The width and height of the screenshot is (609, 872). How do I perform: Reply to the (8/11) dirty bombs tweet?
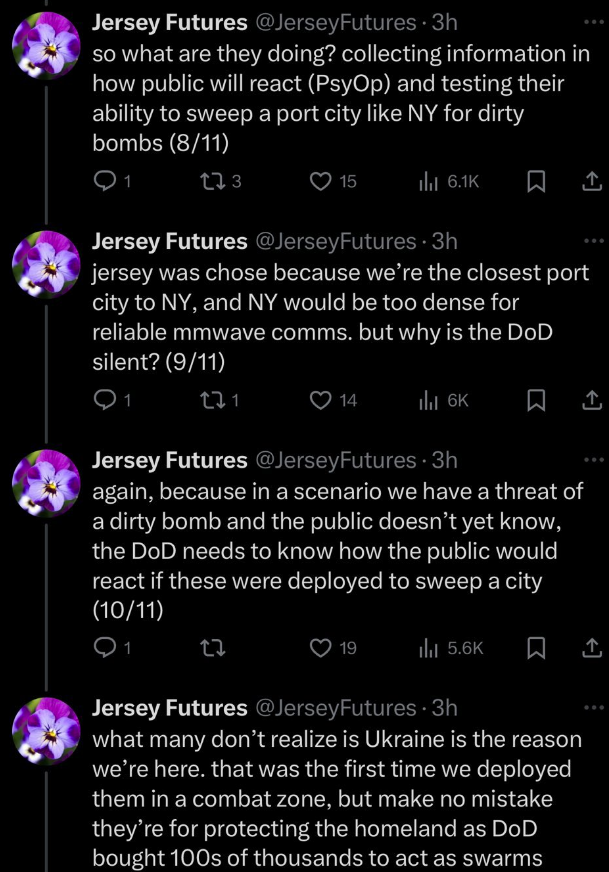point(105,181)
